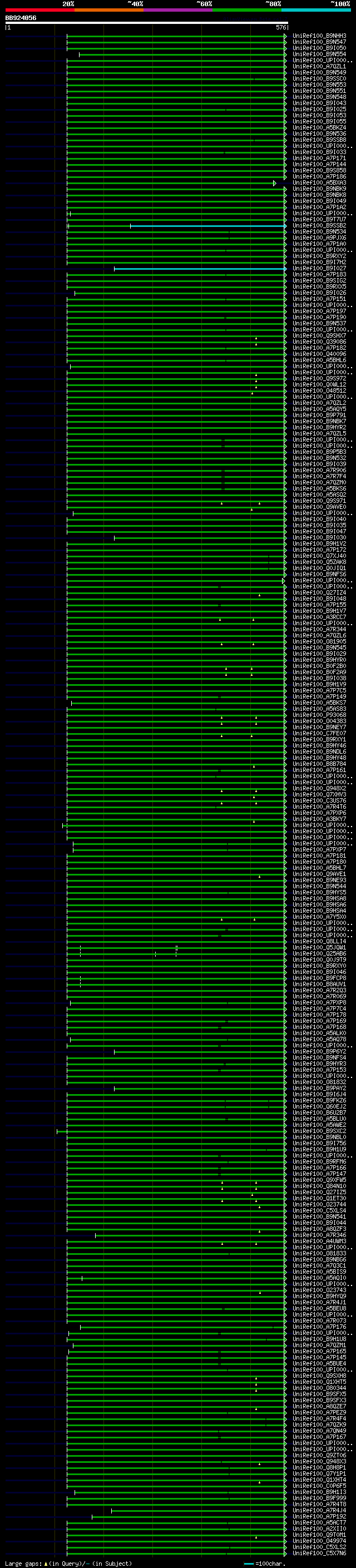Select hit UniRef100_B9NFS6
This screenshot has height=1568, width=356.
[x=319, y=574]
